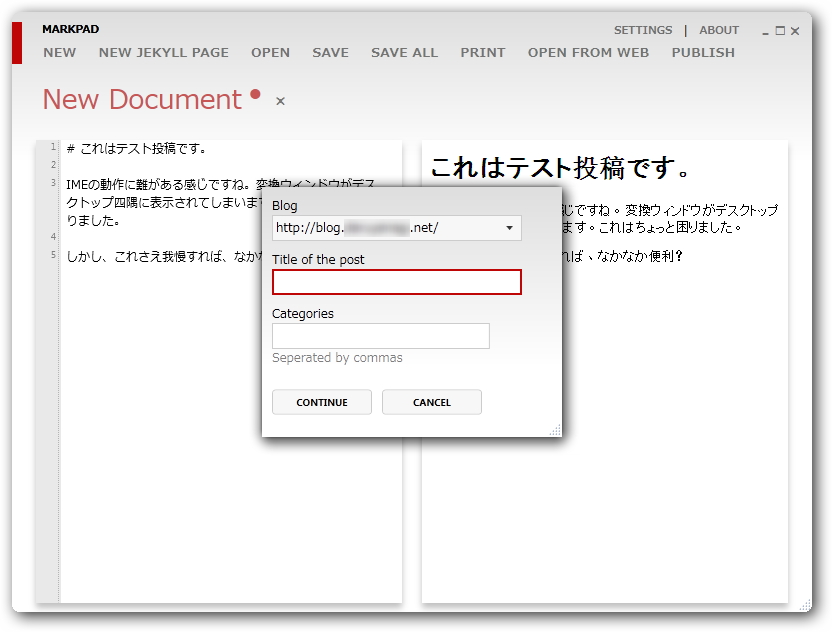Open a file with OPEN

[270, 52]
